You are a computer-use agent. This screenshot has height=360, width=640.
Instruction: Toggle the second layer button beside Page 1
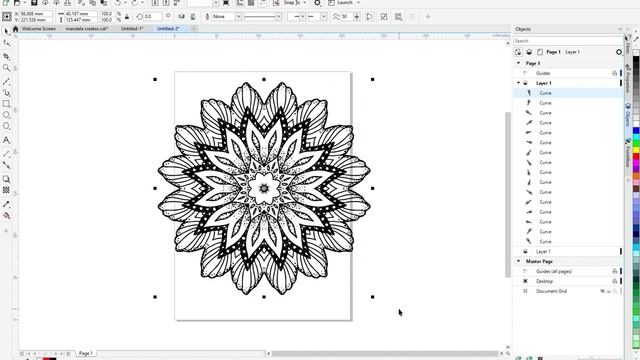click(529, 52)
